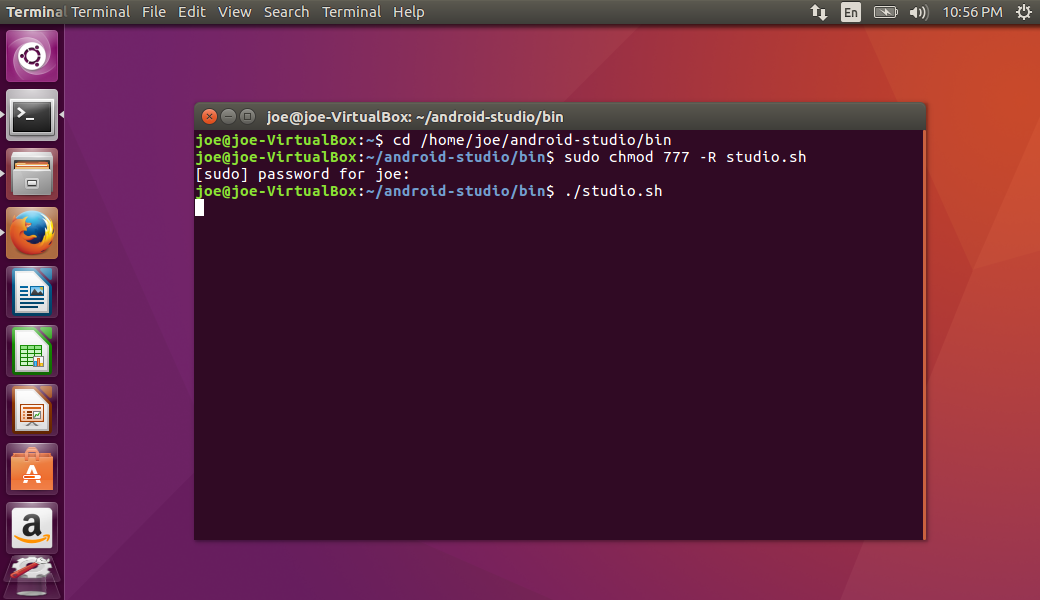Open the sound volume indicator
The width and height of the screenshot is (1040, 600).
coord(919,12)
